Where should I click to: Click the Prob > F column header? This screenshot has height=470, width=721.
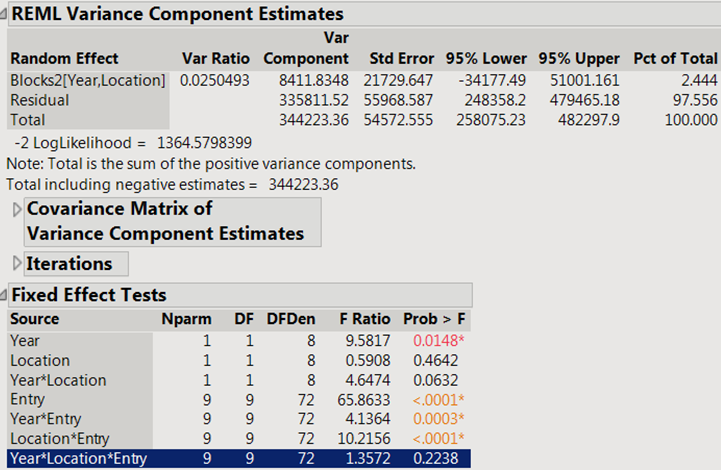pyautogui.click(x=433, y=319)
